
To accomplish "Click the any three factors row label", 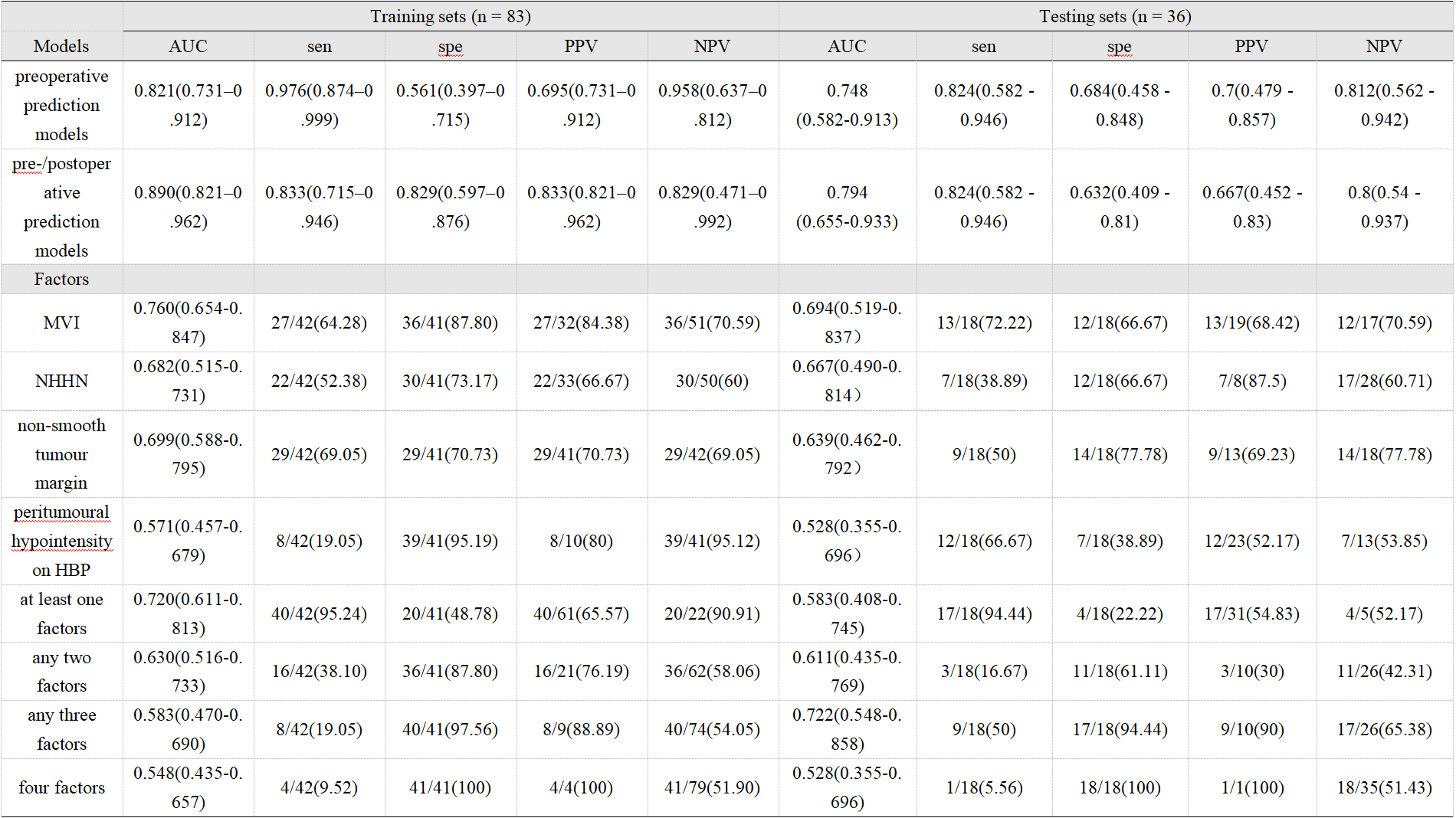I will pos(61,729).
